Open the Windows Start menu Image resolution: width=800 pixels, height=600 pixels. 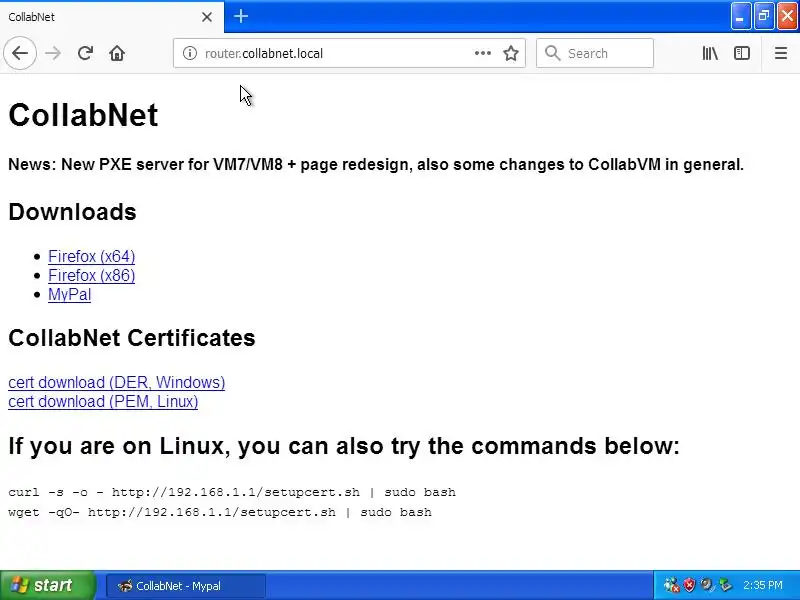(47, 585)
